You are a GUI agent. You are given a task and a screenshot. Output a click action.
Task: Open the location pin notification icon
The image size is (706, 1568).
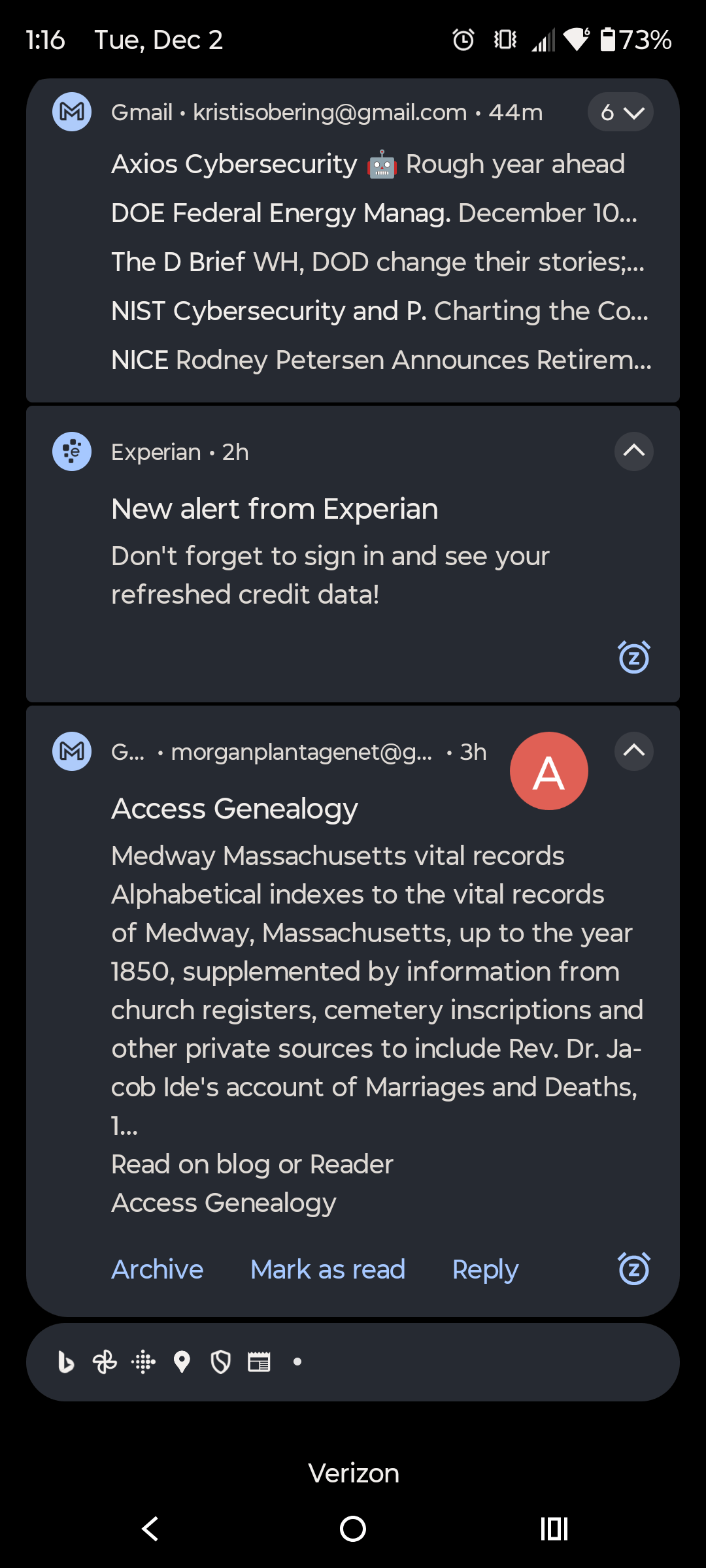tap(182, 1362)
